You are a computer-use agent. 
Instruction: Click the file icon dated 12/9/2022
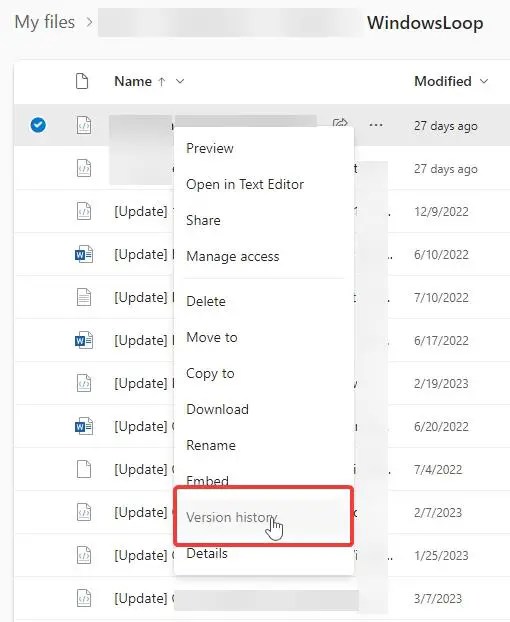[84, 211]
